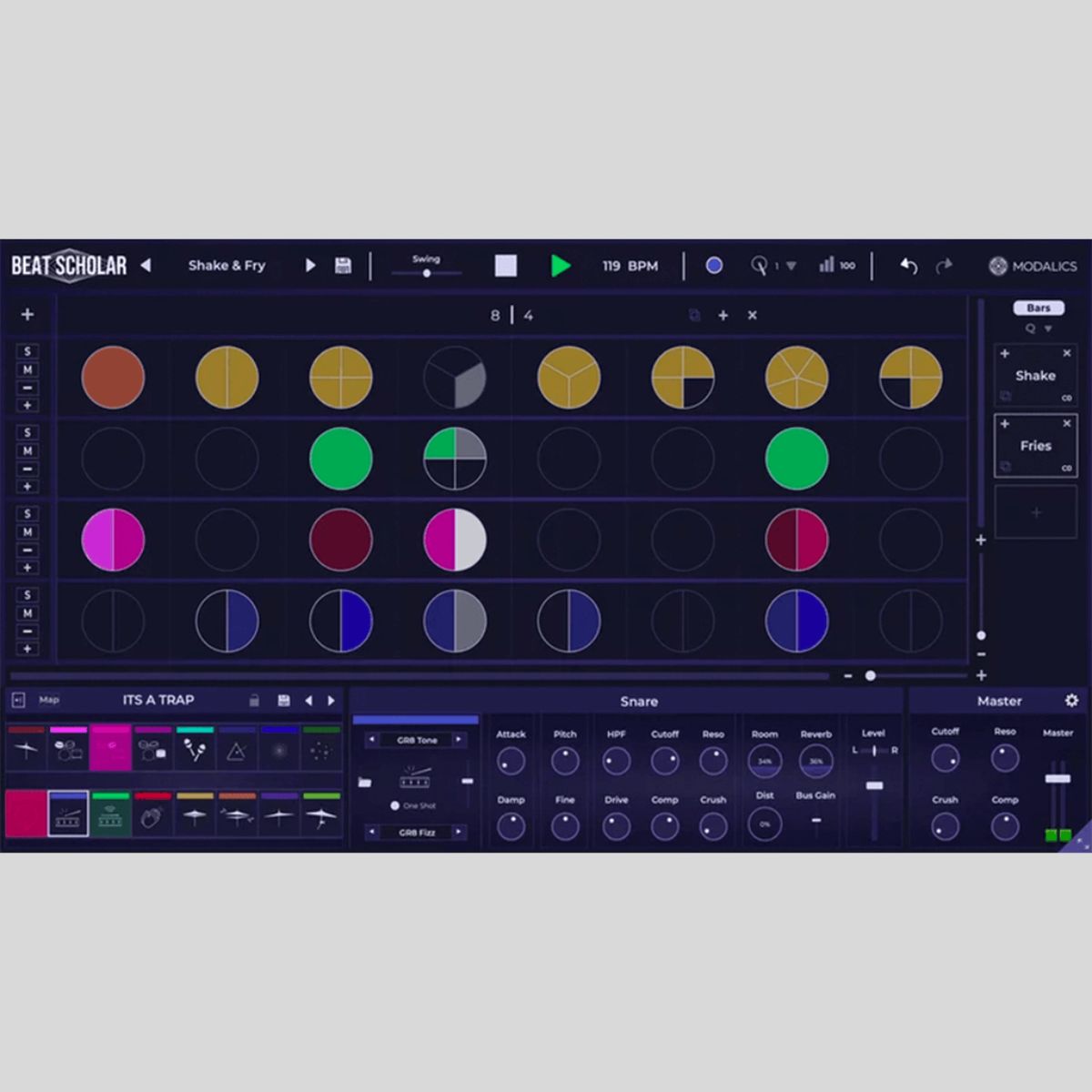Image resolution: width=1092 pixels, height=1092 pixels.
Task: Click the Snare Level fader
Action: pos(874,785)
